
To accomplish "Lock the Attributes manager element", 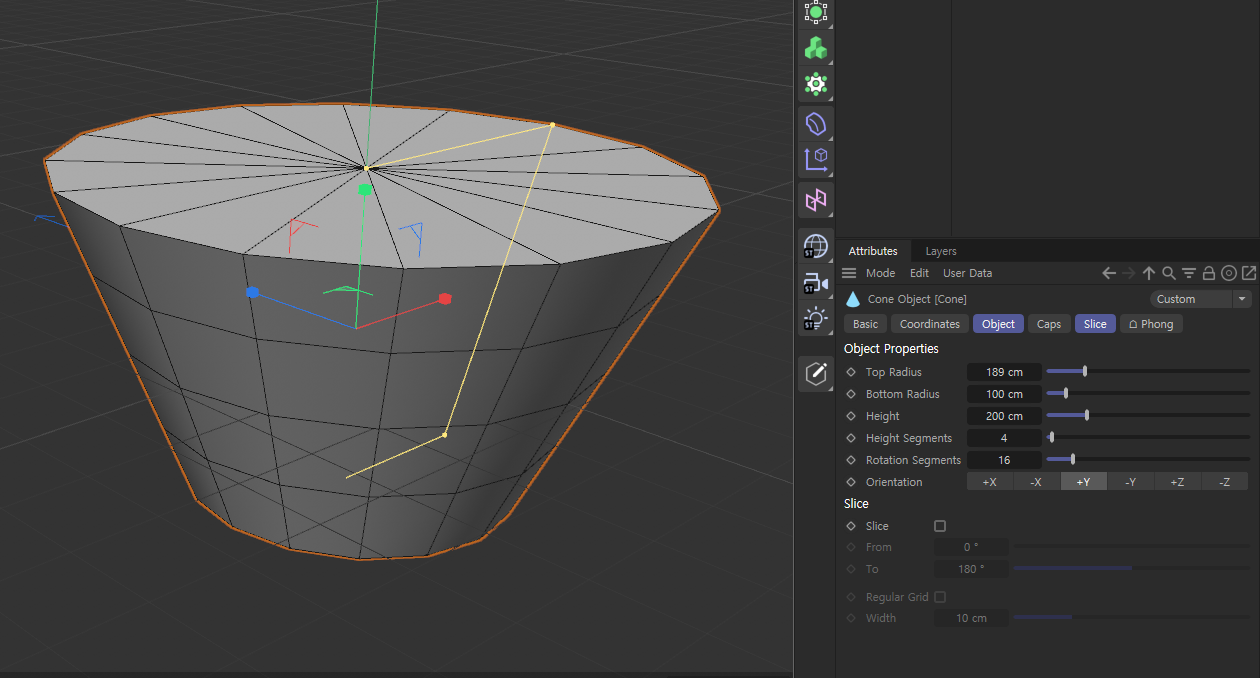I will [1209, 273].
